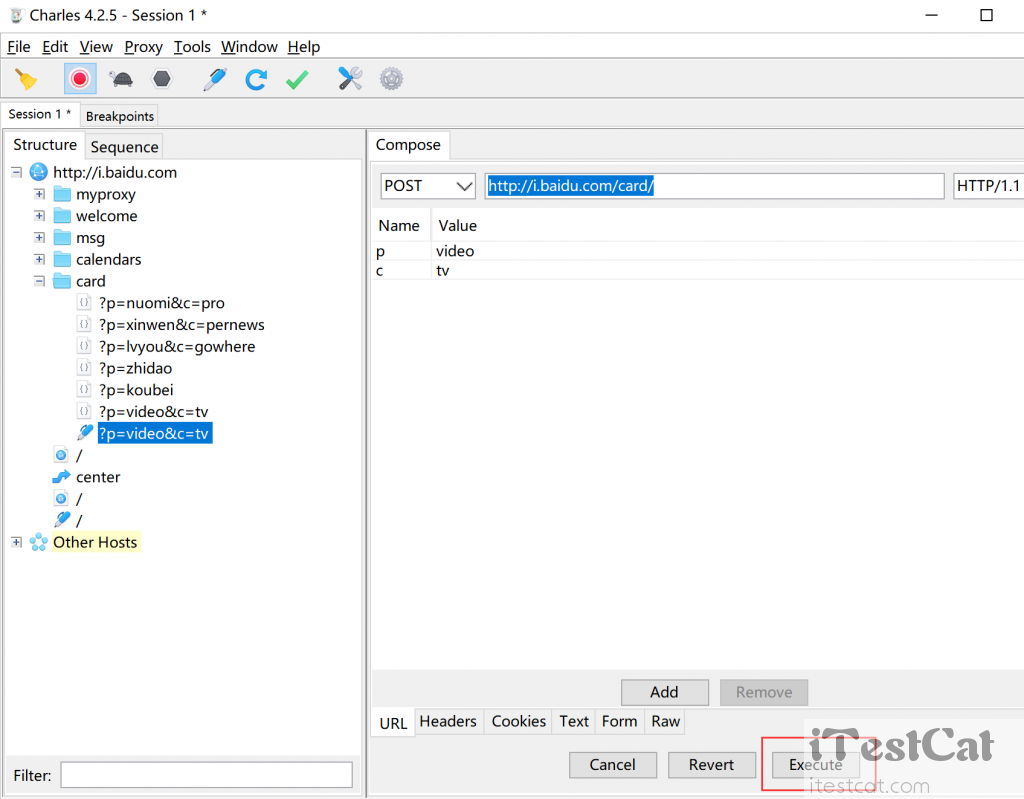Open the Window menu
The image size is (1024, 799).
tap(249, 47)
